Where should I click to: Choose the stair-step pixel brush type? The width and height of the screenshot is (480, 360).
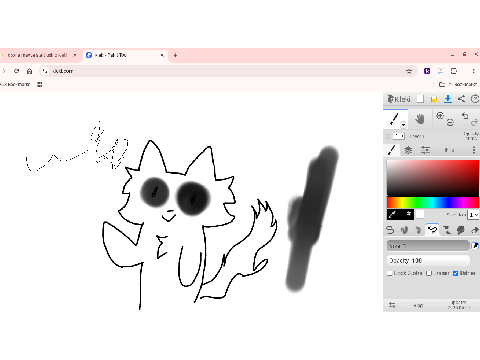(x=447, y=230)
